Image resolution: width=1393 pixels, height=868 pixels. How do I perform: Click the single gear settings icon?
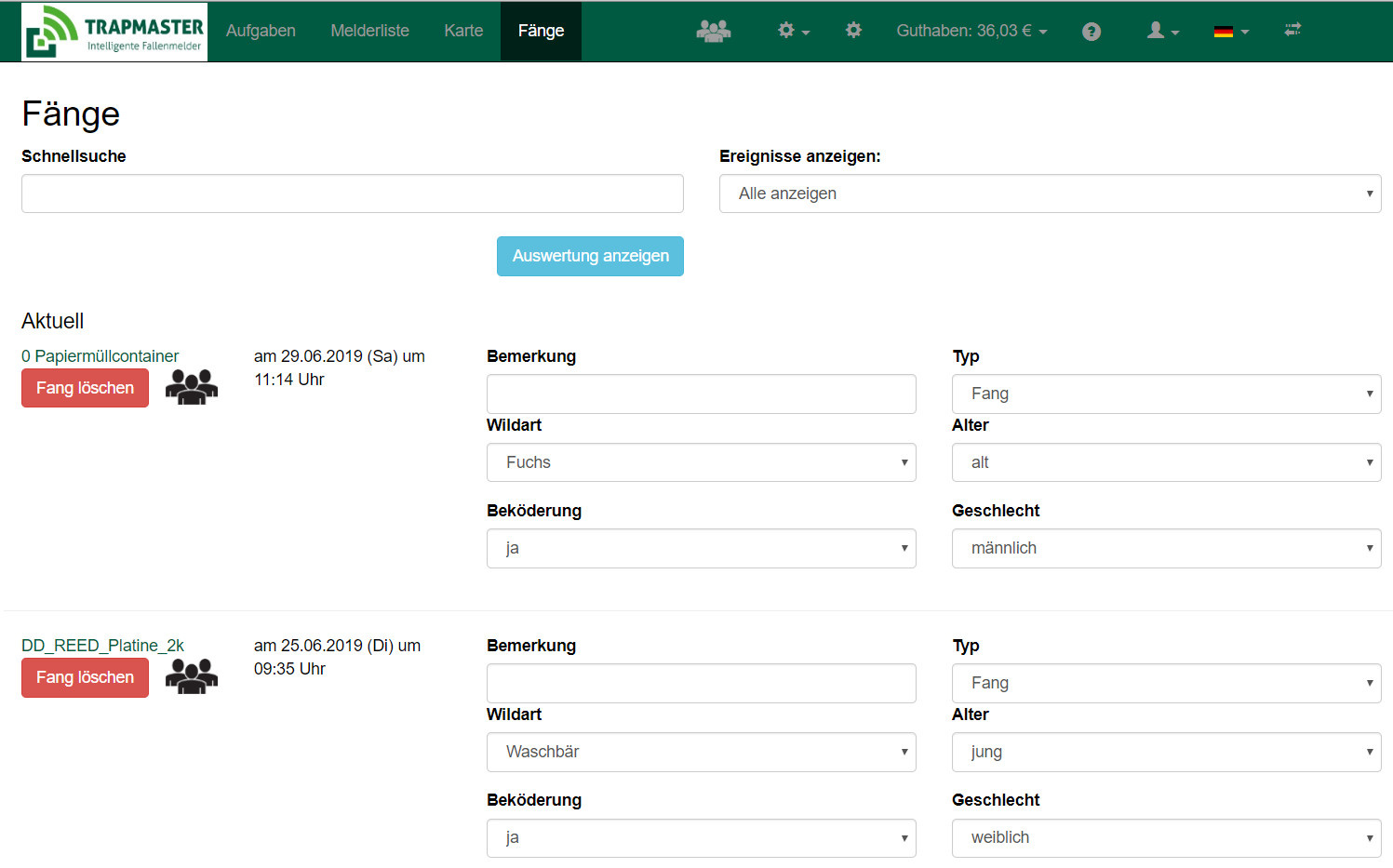[853, 31]
